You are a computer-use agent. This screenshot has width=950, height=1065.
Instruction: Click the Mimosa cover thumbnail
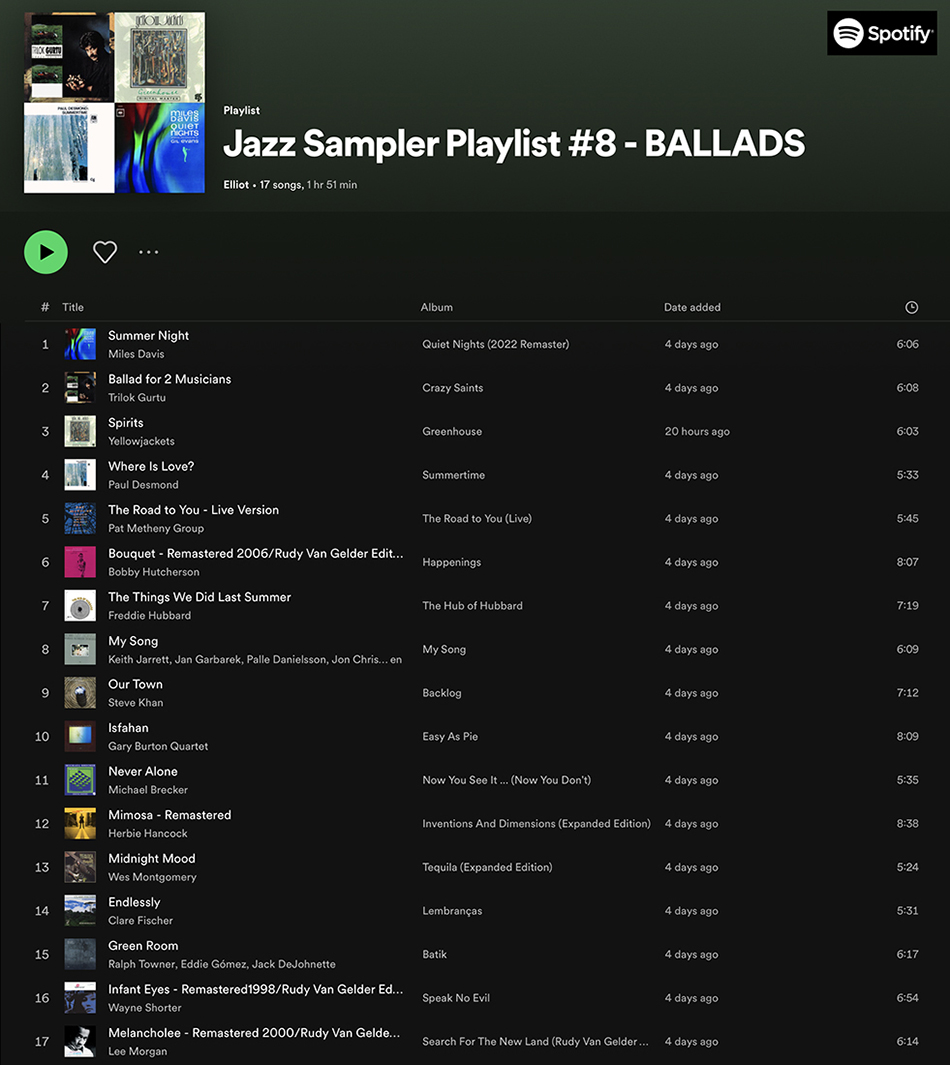pos(80,823)
